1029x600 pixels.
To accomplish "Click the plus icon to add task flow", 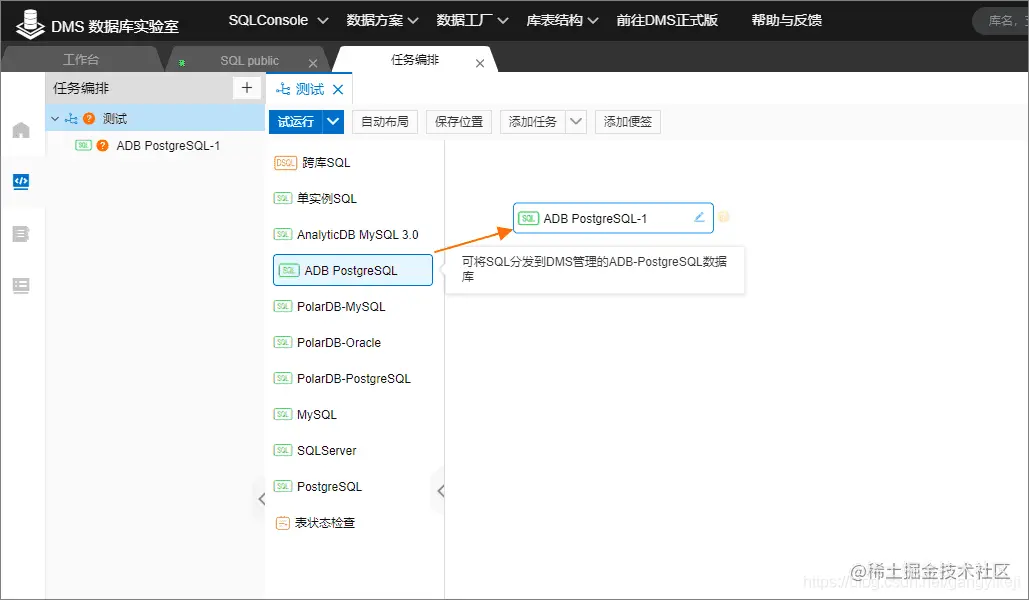I will click(247, 88).
